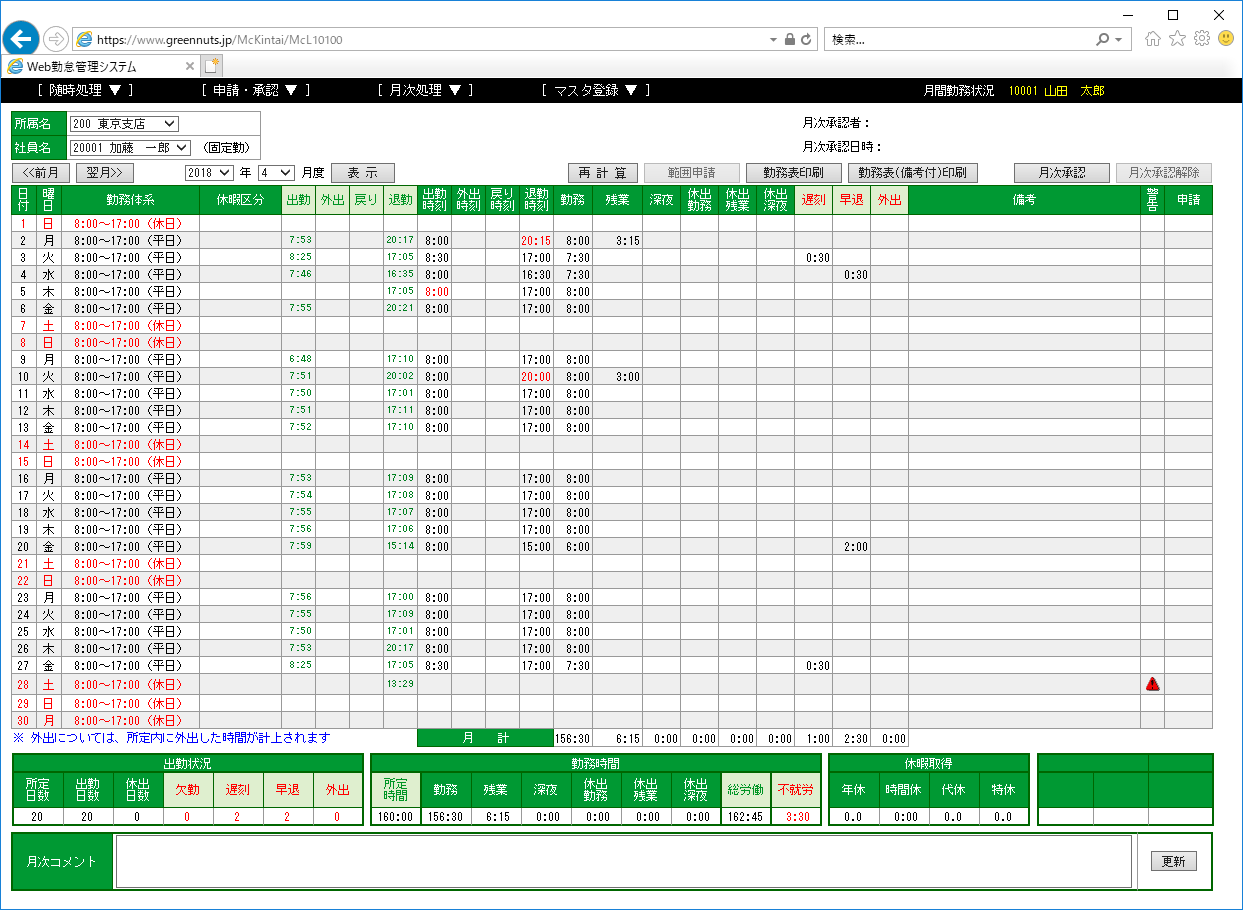
Task: Click the red warning icon on day 28
Action: pos(1152,684)
